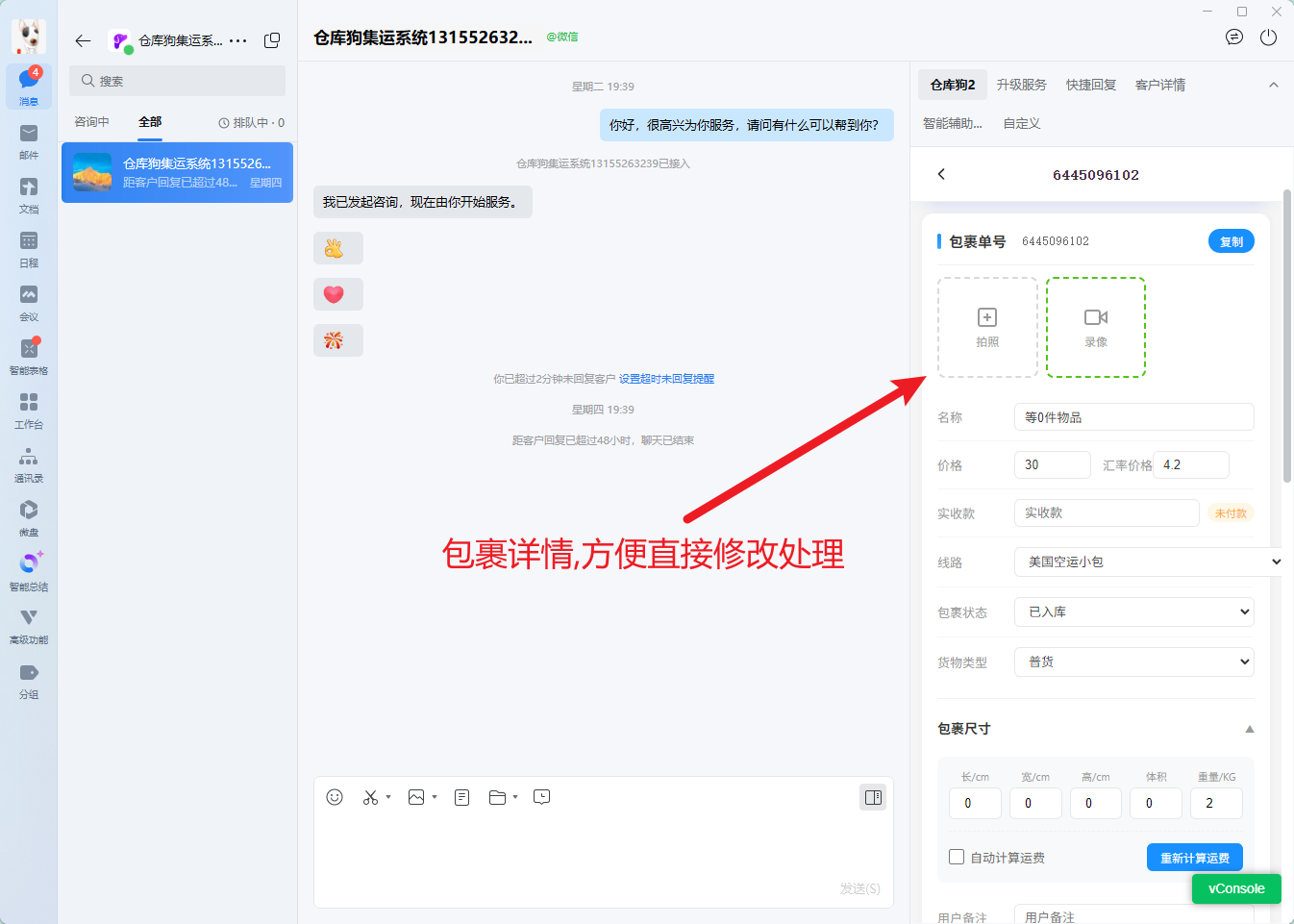Switch to the 自定义 tab
The image size is (1294, 924).
point(1022,123)
